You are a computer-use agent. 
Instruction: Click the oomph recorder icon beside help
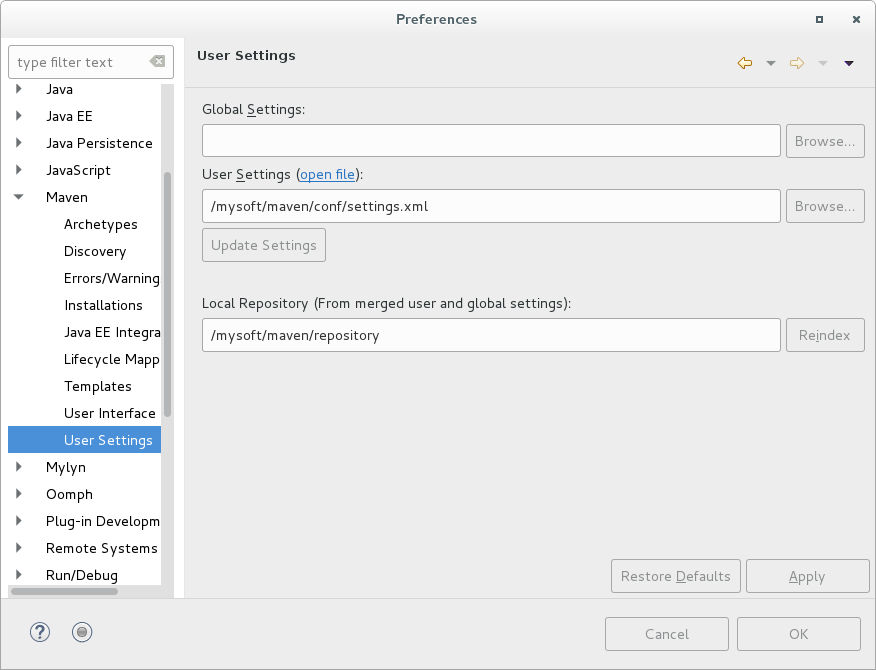pos(83,632)
